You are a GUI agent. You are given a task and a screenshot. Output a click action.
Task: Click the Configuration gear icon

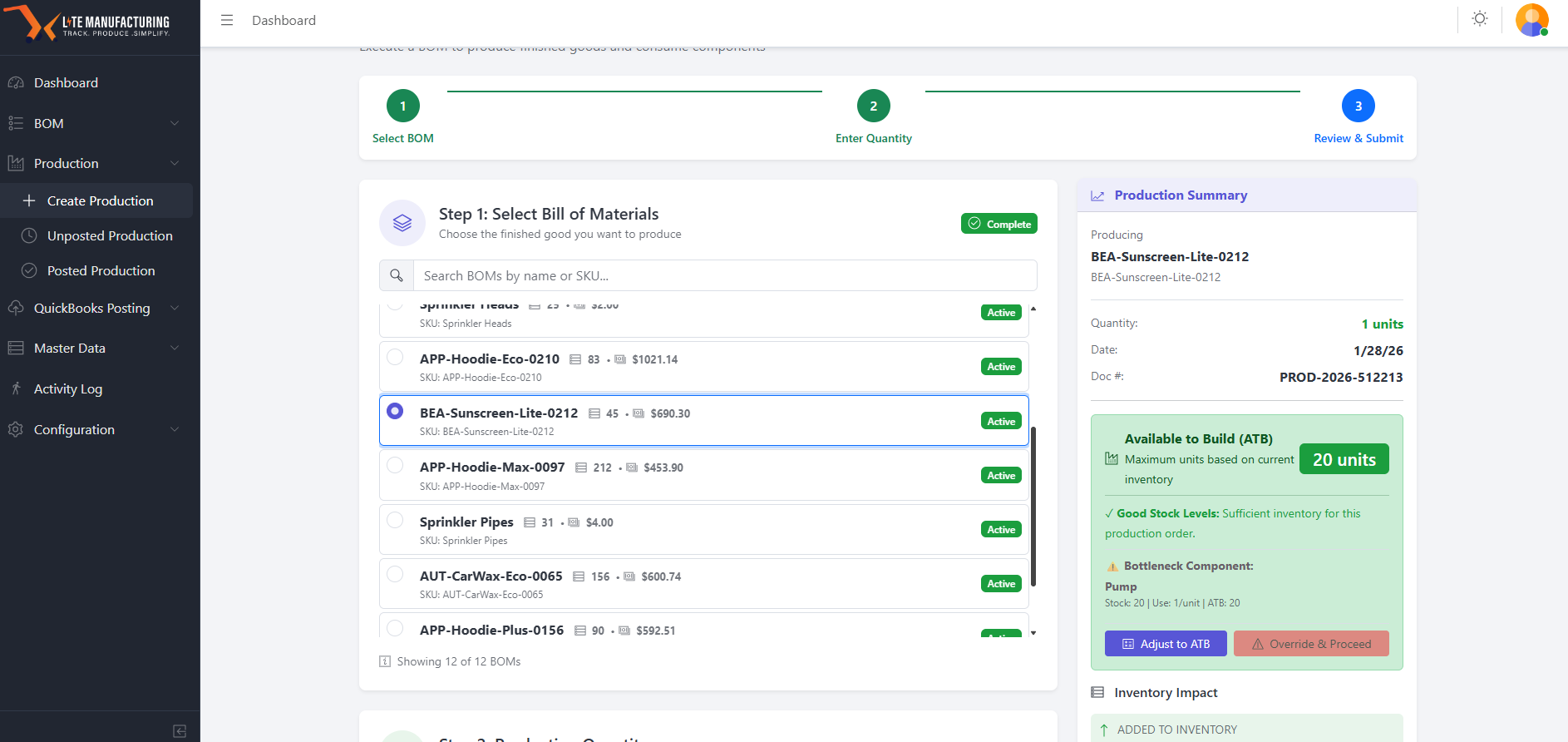(x=16, y=429)
